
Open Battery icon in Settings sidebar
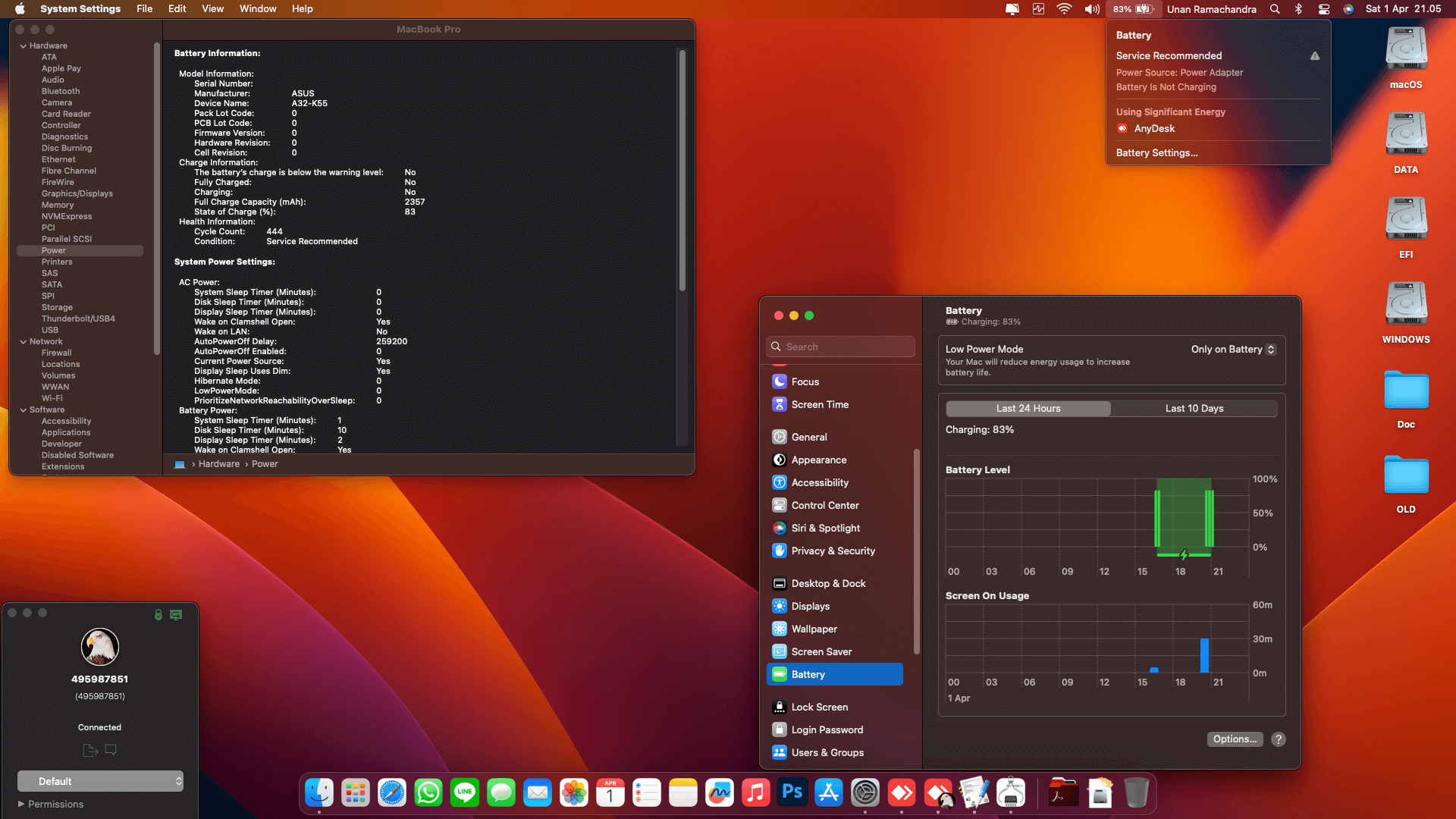click(x=780, y=674)
